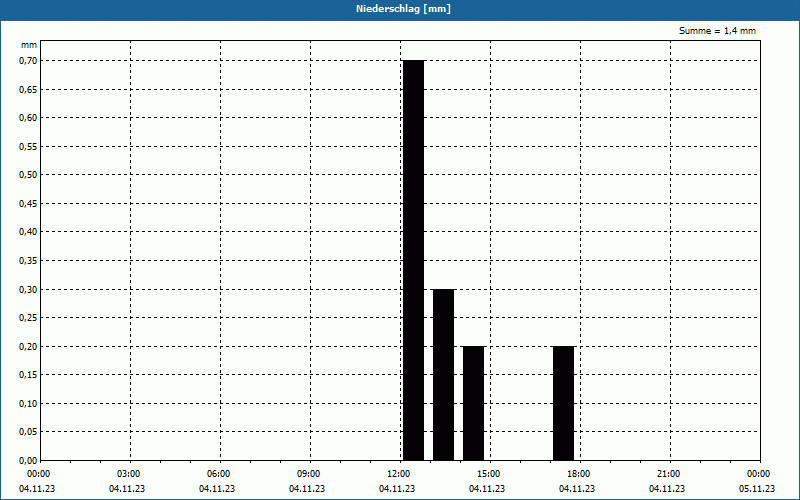Click the 0,55 y-axis label
Image resolution: width=800 pixels, height=500 pixels.
pos(29,146)
